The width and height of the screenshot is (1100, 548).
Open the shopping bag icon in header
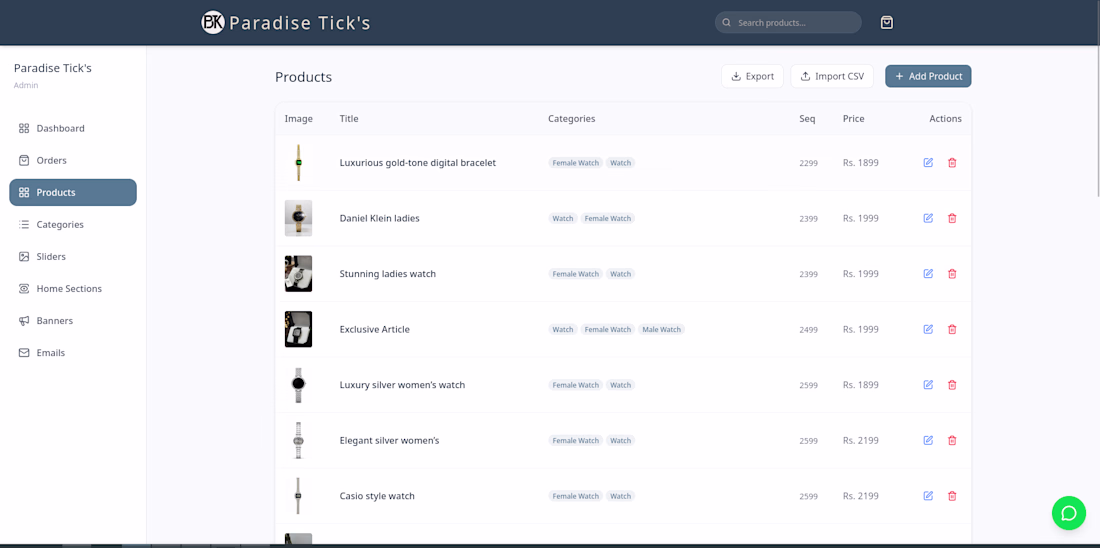(887, 22)
